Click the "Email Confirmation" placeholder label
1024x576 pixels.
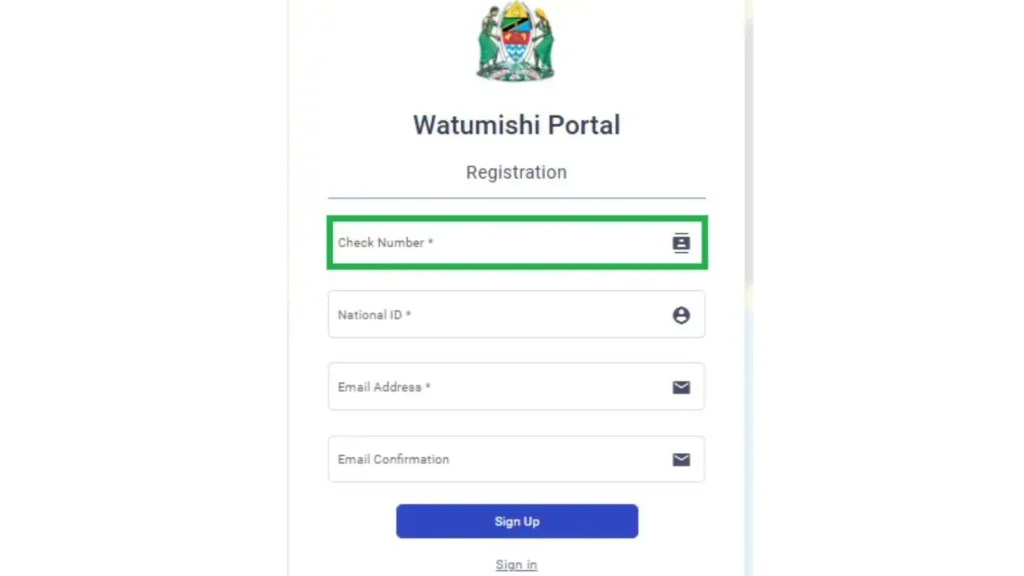click(x=393, y=459)
